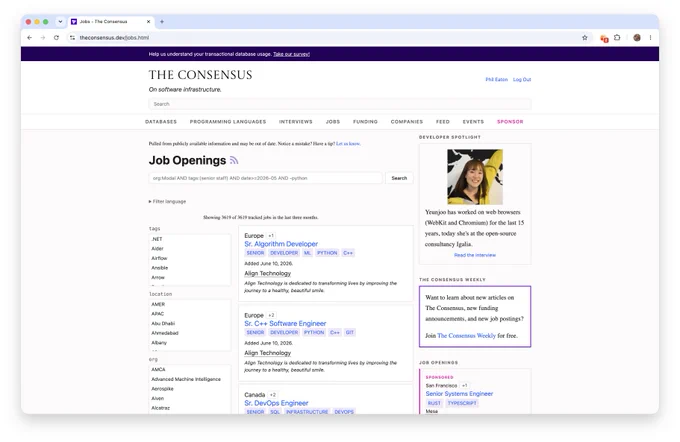Viewport: 680px width, 442px height.
Task: Click the Read the interview link
Action: [475, 255]
